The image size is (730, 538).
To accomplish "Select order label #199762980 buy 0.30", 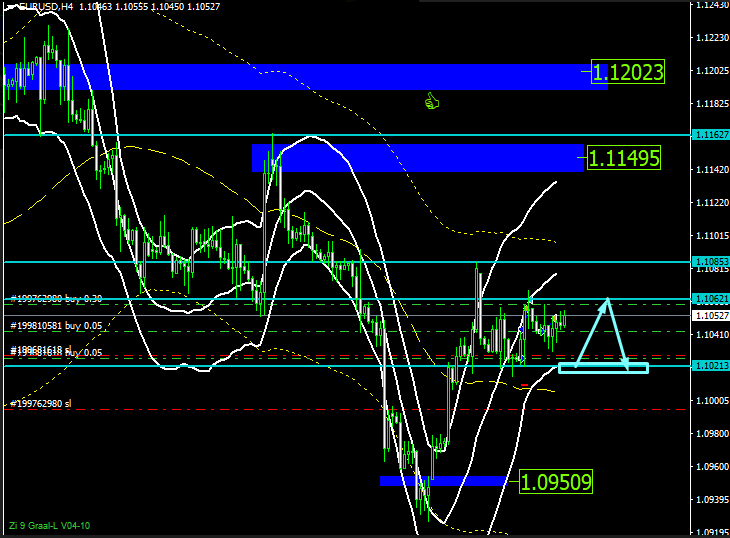I will 56,299.
